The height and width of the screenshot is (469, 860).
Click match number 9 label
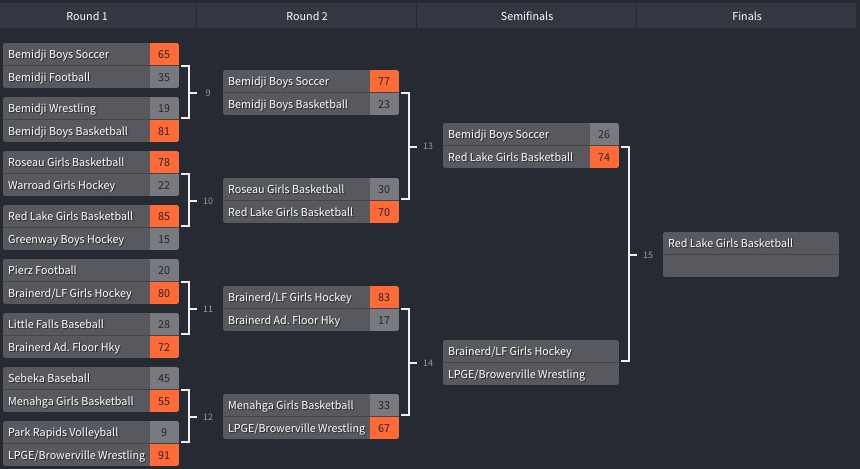[x=208, y=93]
